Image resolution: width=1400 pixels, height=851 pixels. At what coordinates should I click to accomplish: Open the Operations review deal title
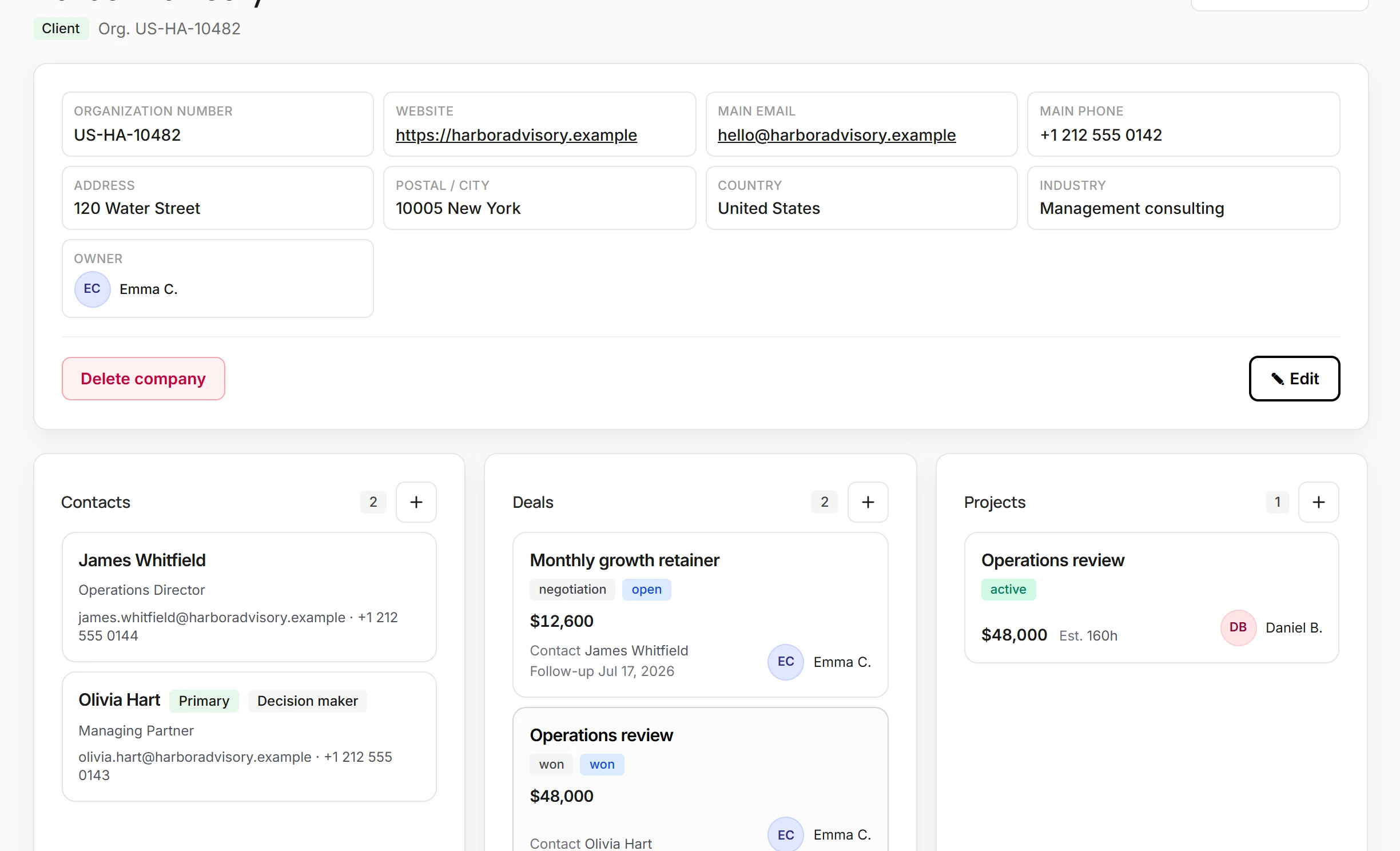point(601,735)
